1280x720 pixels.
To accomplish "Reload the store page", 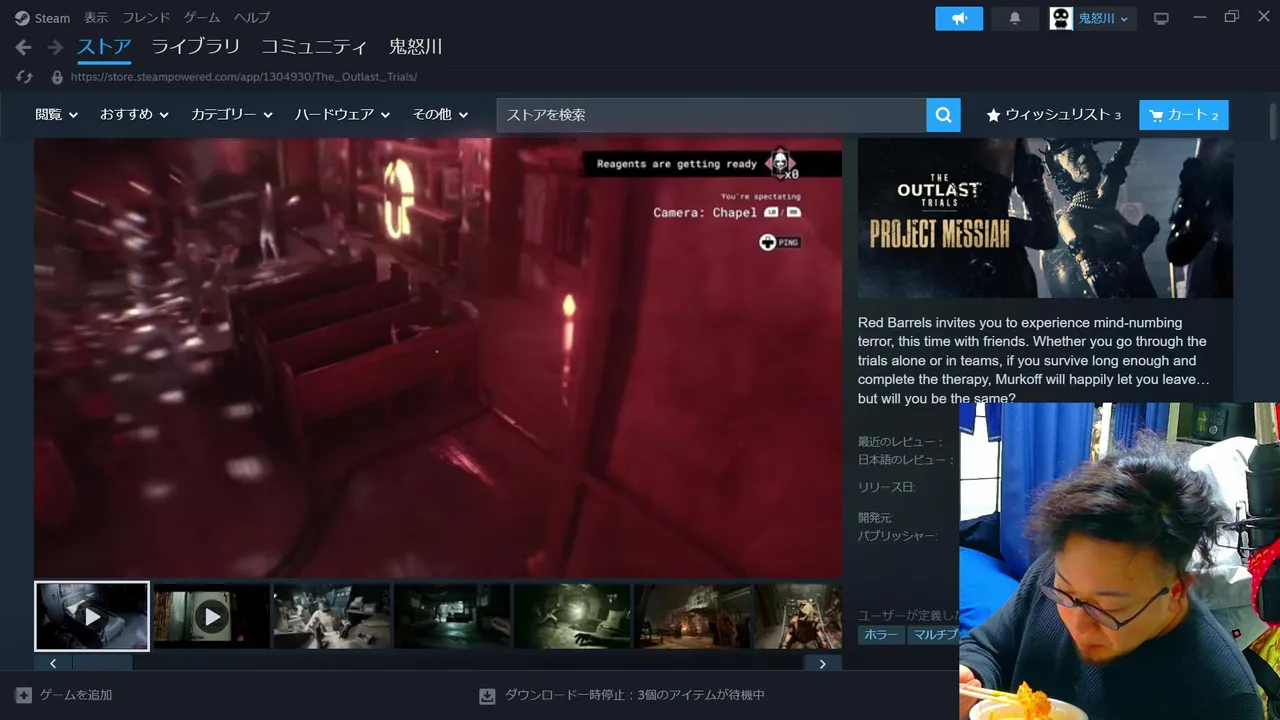I will 25,77.
